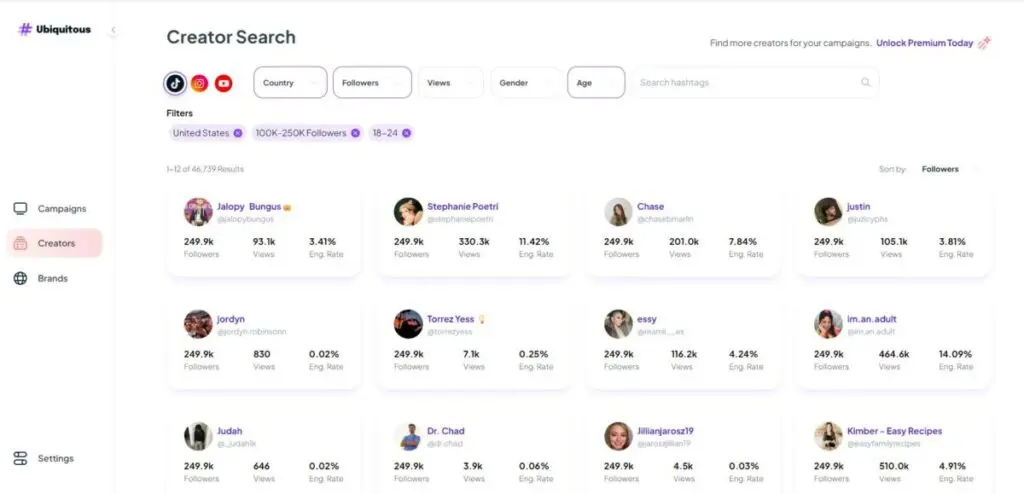1024x494 pixels.
Task: Open Brands in the sidebar
Action: [52, 278]
